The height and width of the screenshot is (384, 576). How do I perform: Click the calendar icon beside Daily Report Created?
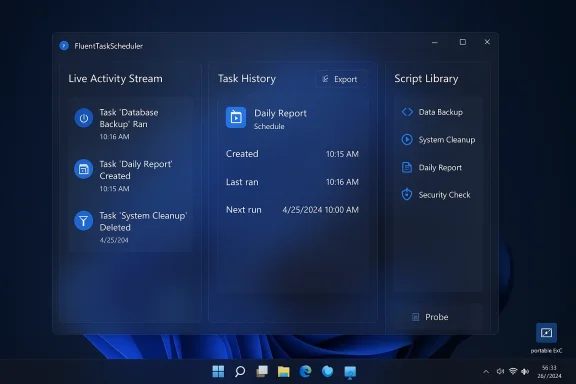pyautogui.click(x=84, y=169)
